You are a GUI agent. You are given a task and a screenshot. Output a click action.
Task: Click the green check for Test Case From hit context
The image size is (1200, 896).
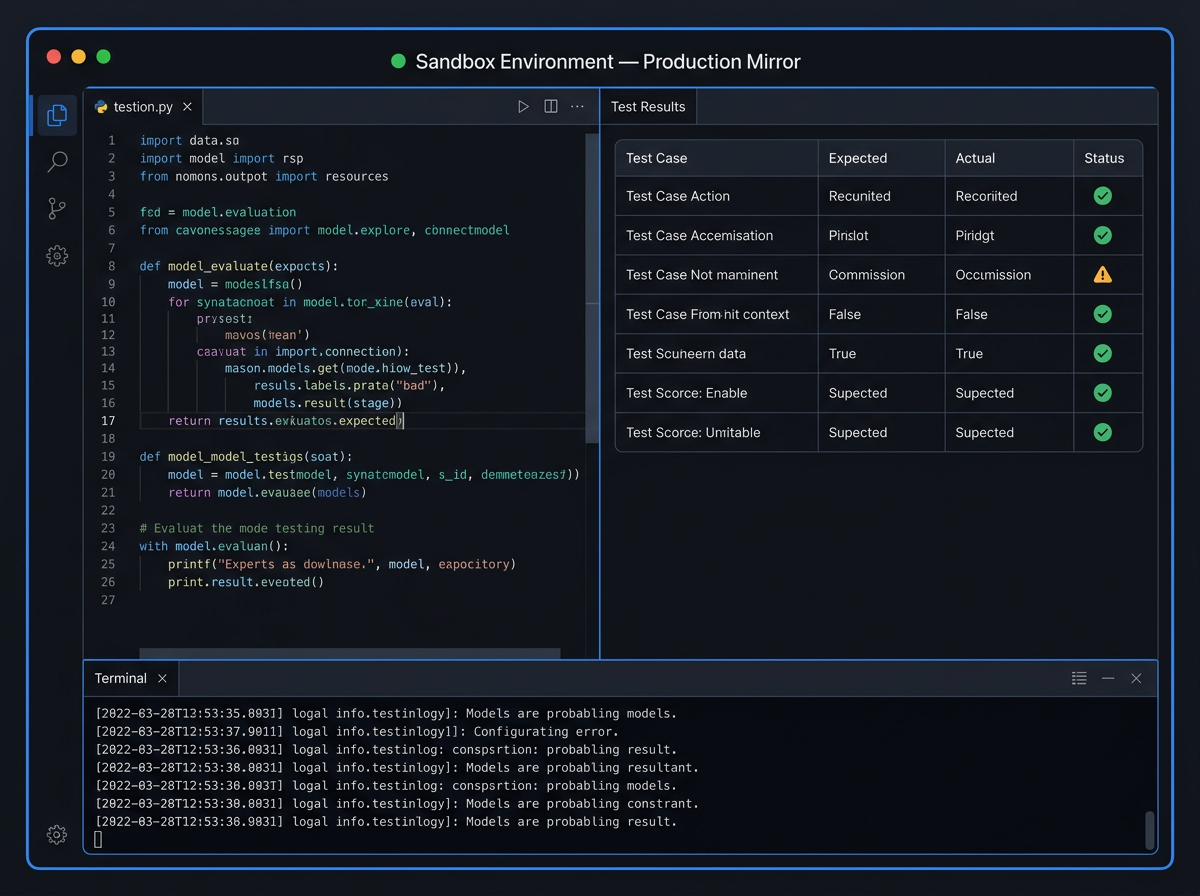tap(1103, 314)
